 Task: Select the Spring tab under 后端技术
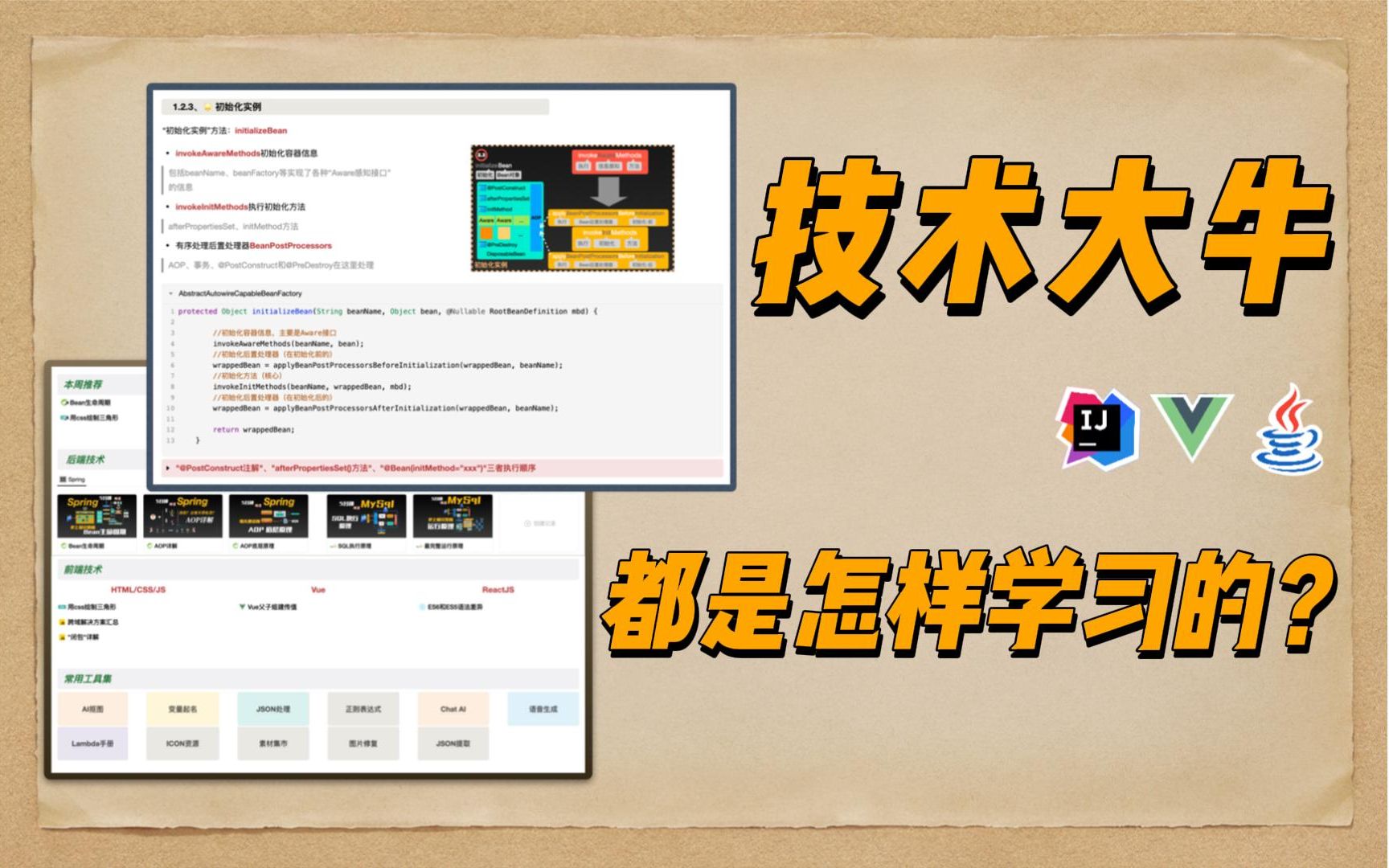point(72,480)
